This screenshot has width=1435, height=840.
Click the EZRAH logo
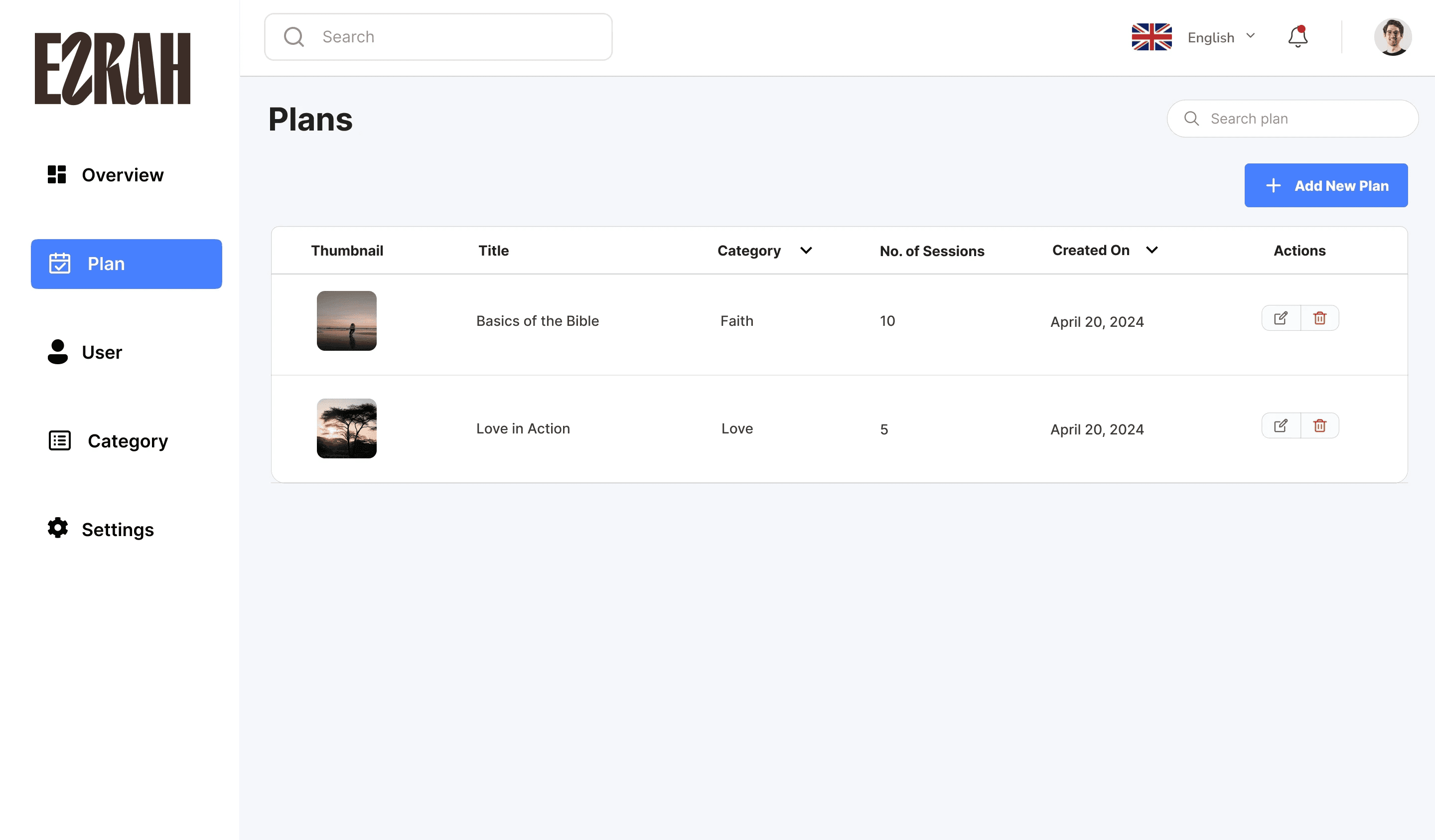pyautogui.click(x=113, y=68)
